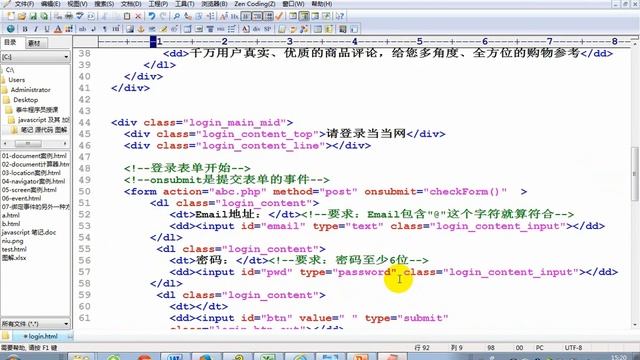640x360 pixels.
Task: Apply Italic tag icon
Action: (36, 29)
